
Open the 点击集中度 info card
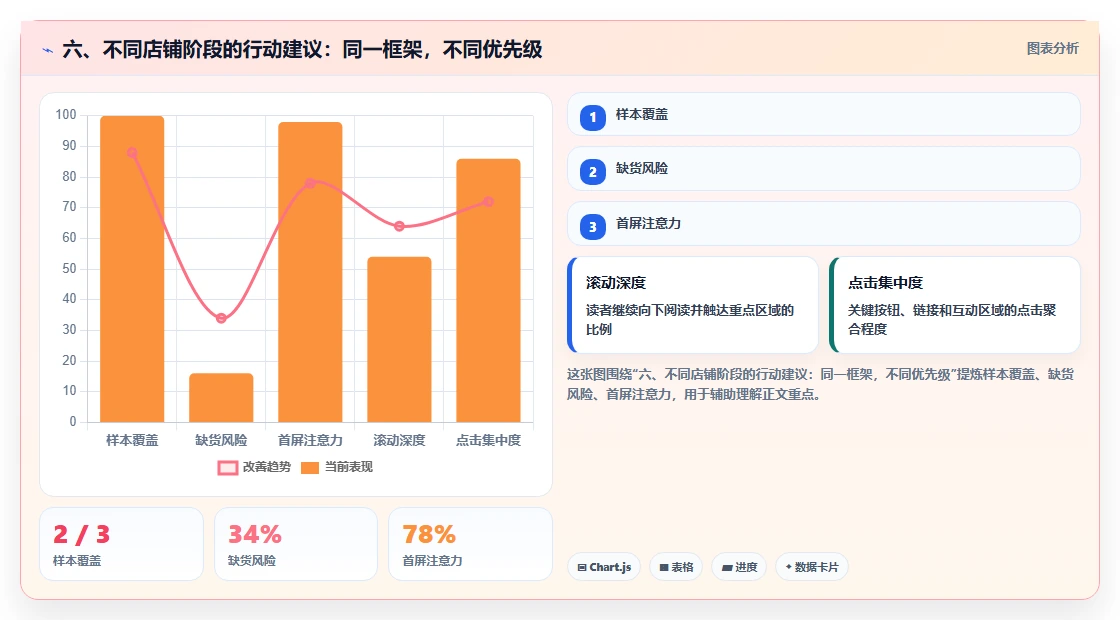(955, 305)
